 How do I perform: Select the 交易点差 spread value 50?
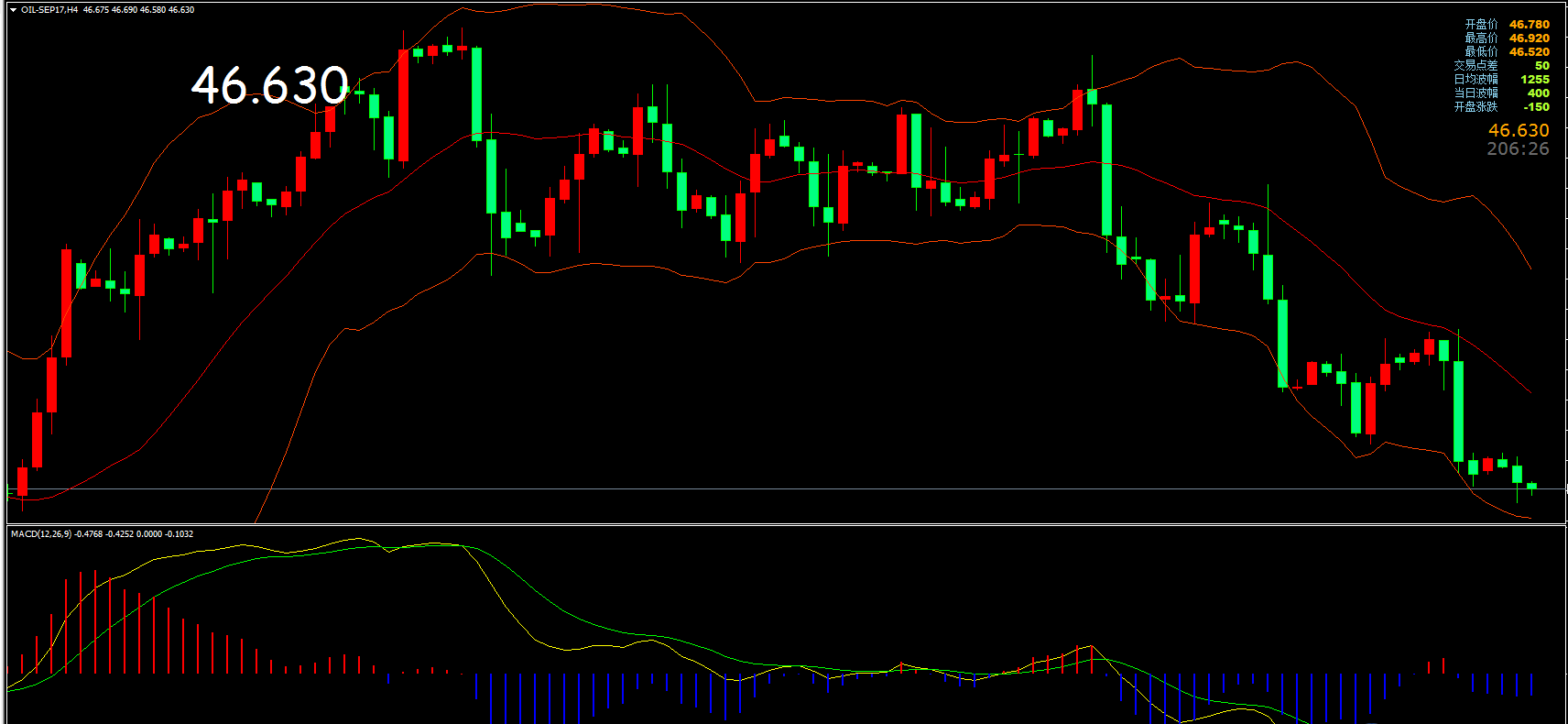(x=1542, y=66)
